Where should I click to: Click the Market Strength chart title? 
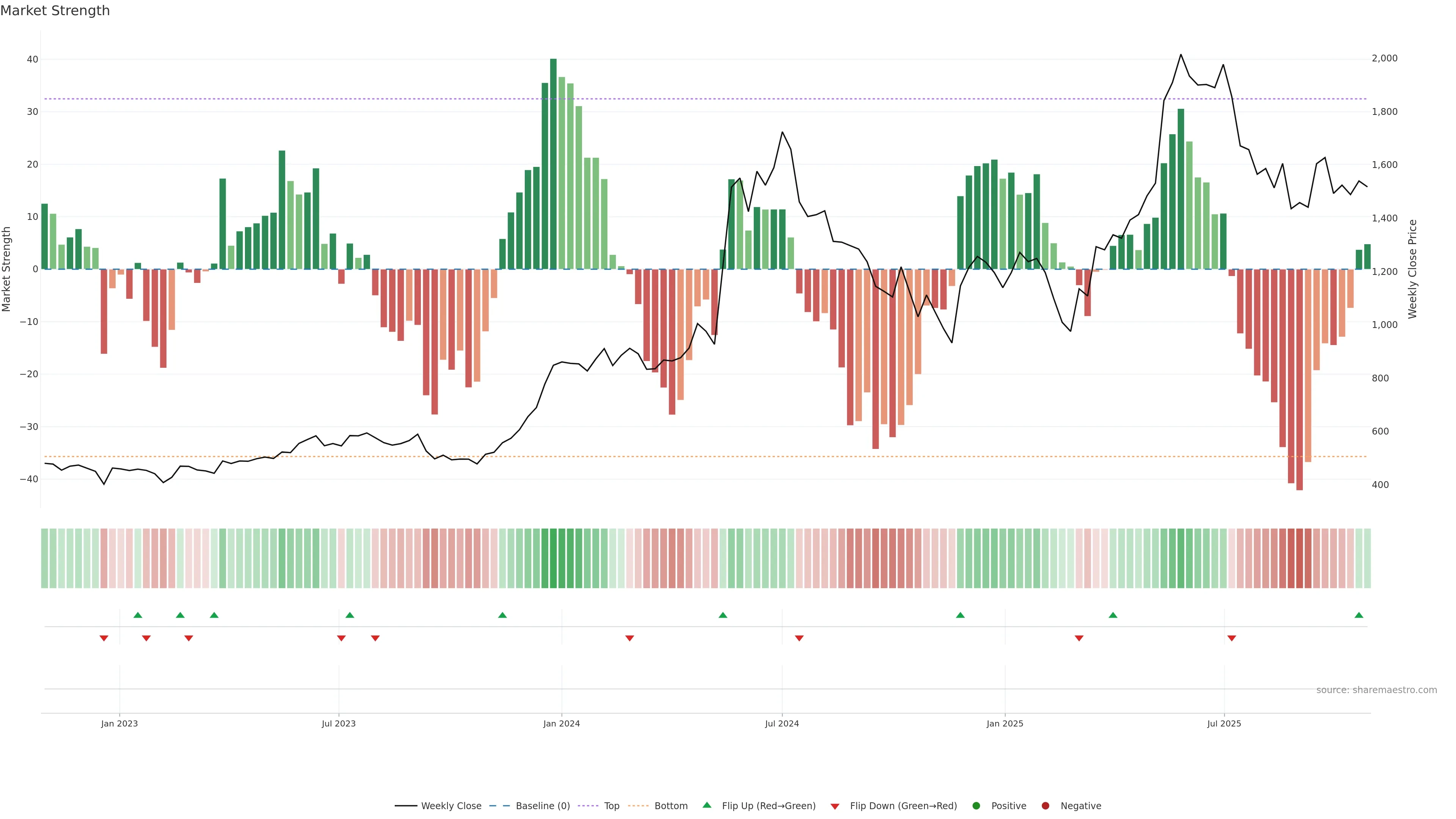point(55,11)
